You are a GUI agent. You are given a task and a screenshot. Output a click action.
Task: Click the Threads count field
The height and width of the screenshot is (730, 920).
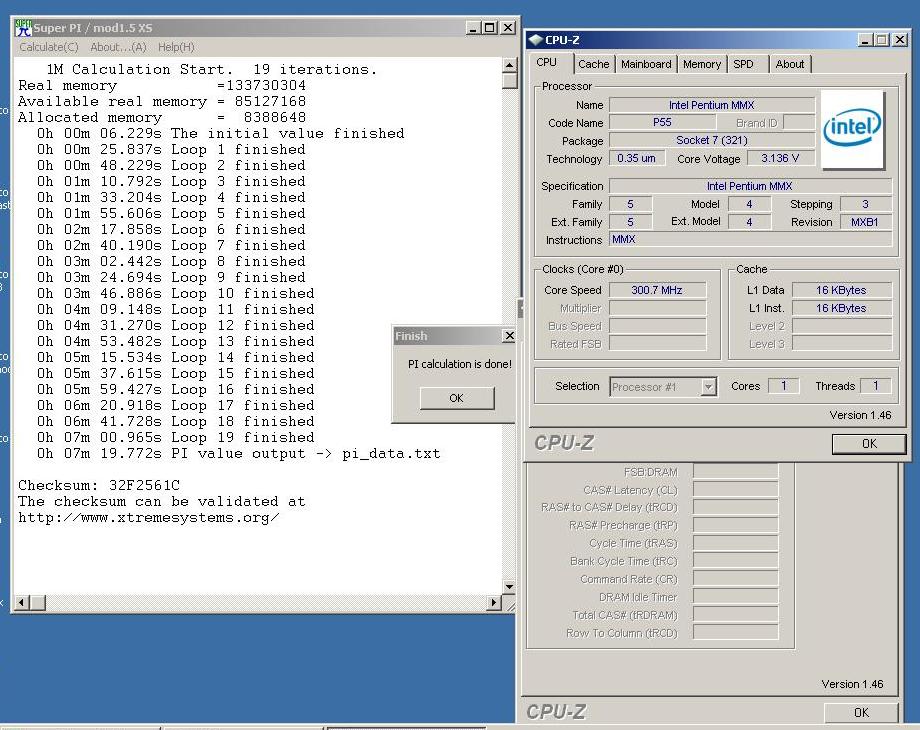pos(875,386)
